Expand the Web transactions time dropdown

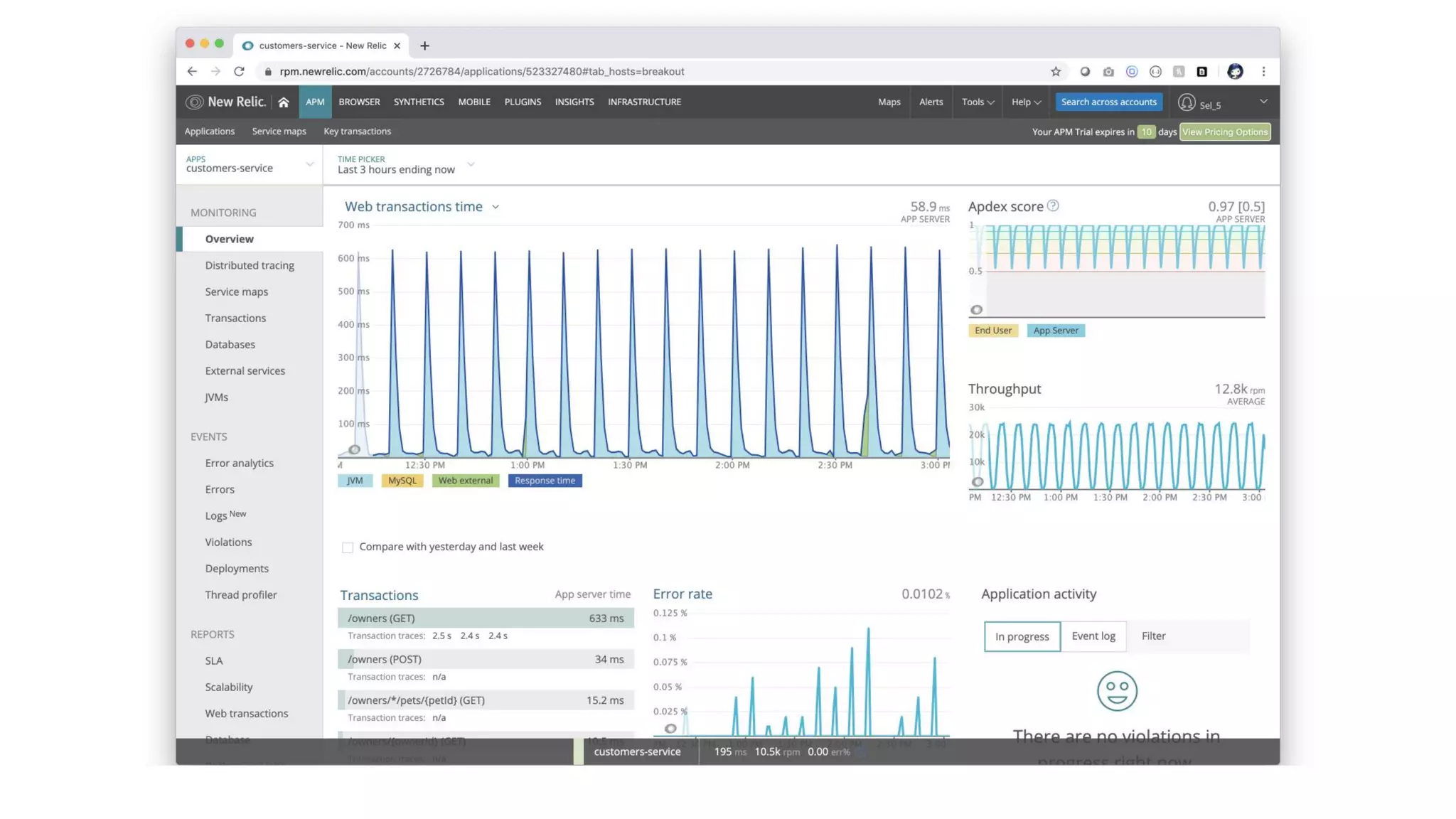[x=496, y=207]
